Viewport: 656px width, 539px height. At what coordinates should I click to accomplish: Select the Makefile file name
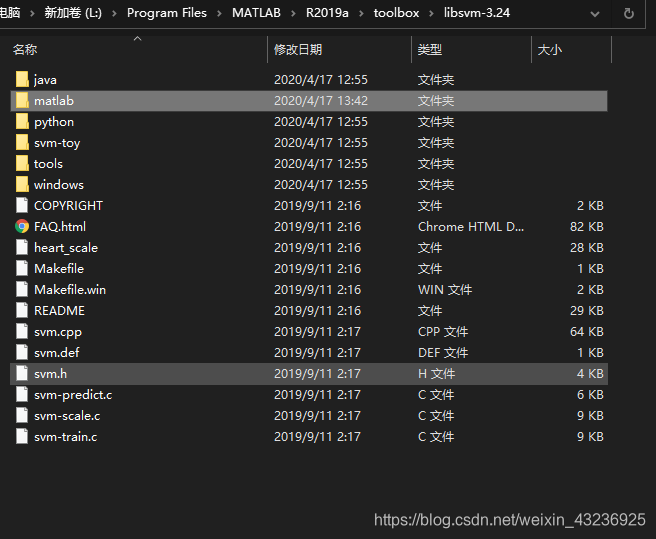click(x=59, y=269)
